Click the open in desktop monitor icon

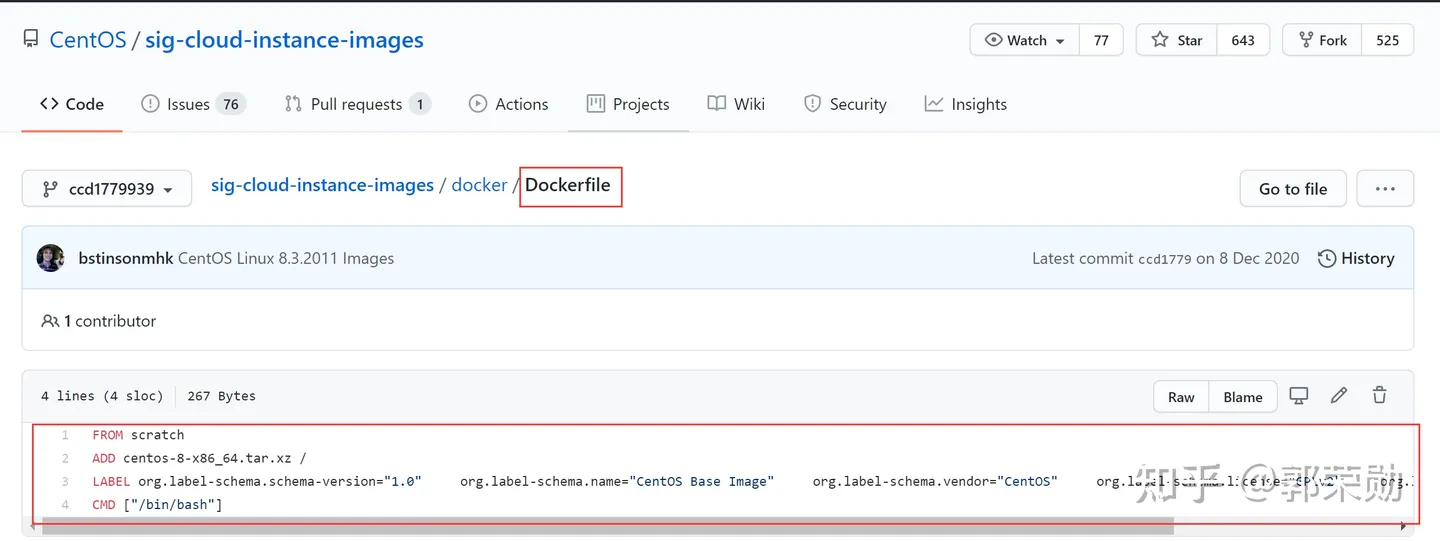1299,396
